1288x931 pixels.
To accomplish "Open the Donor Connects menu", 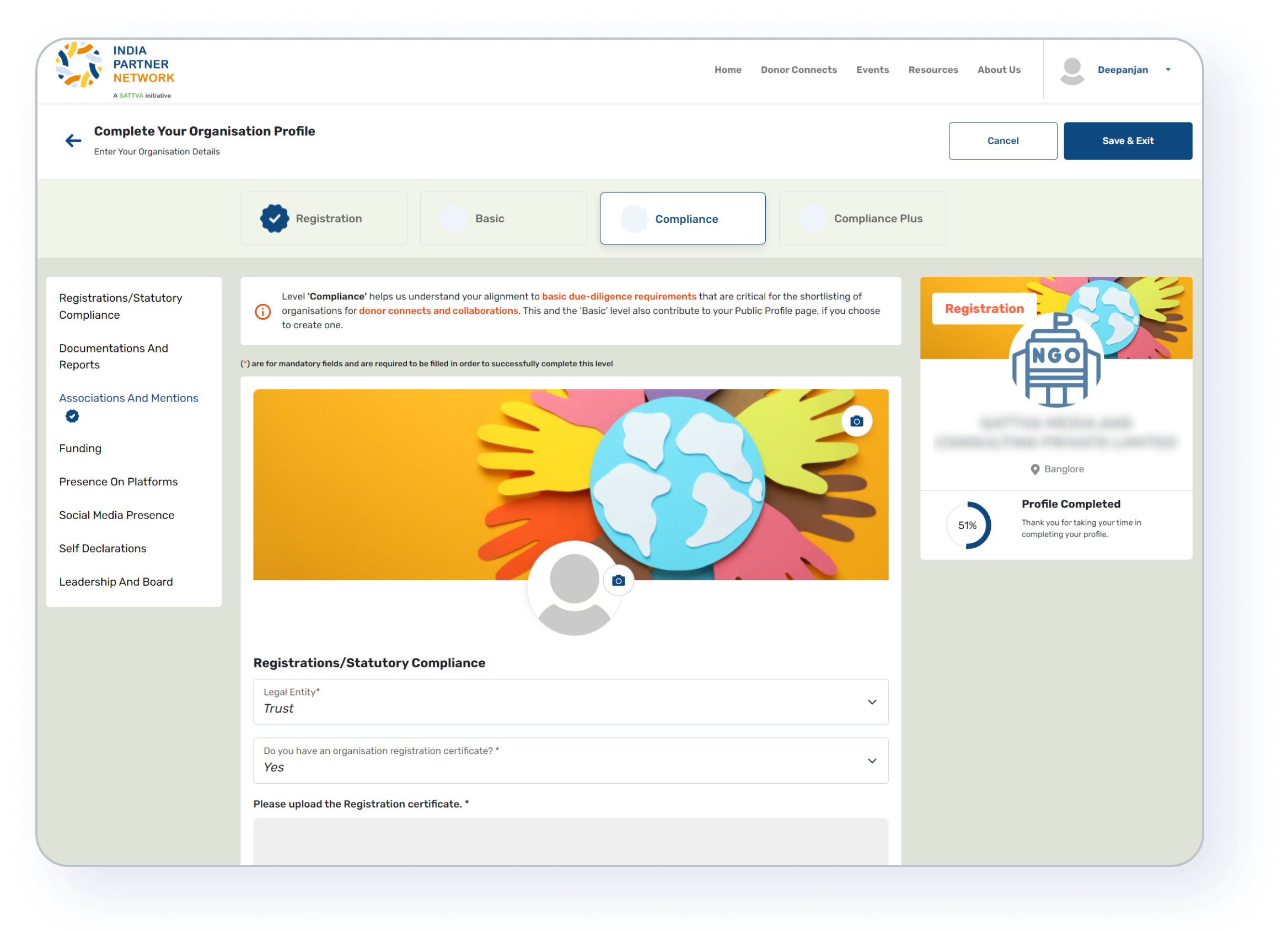I will coord(798,70).
